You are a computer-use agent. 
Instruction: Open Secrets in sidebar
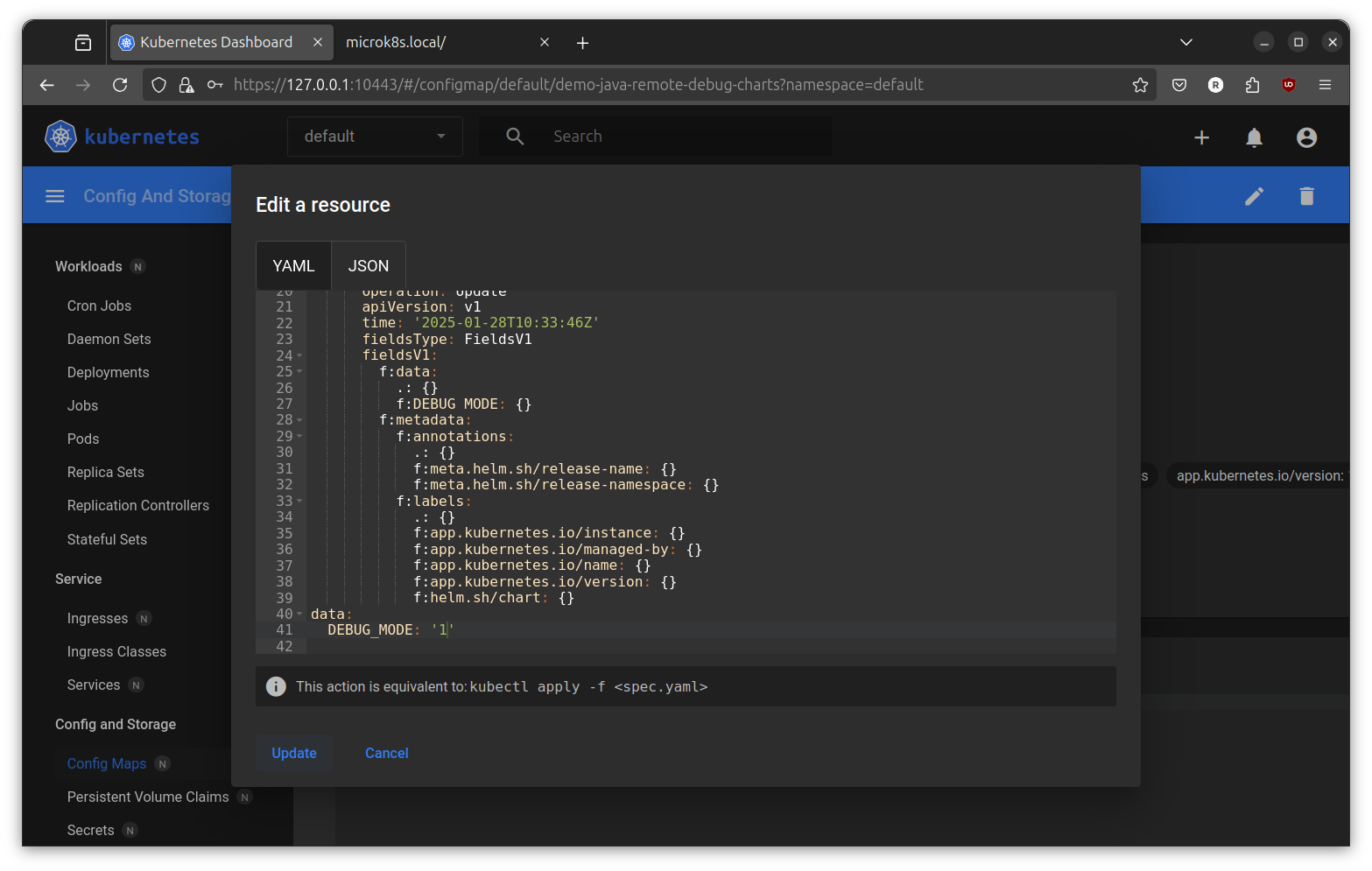pyautogui.click(x=91, y=830)
